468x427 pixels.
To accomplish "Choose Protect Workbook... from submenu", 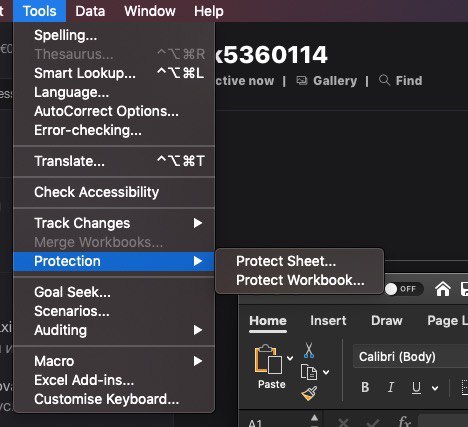I will (300, 280).
